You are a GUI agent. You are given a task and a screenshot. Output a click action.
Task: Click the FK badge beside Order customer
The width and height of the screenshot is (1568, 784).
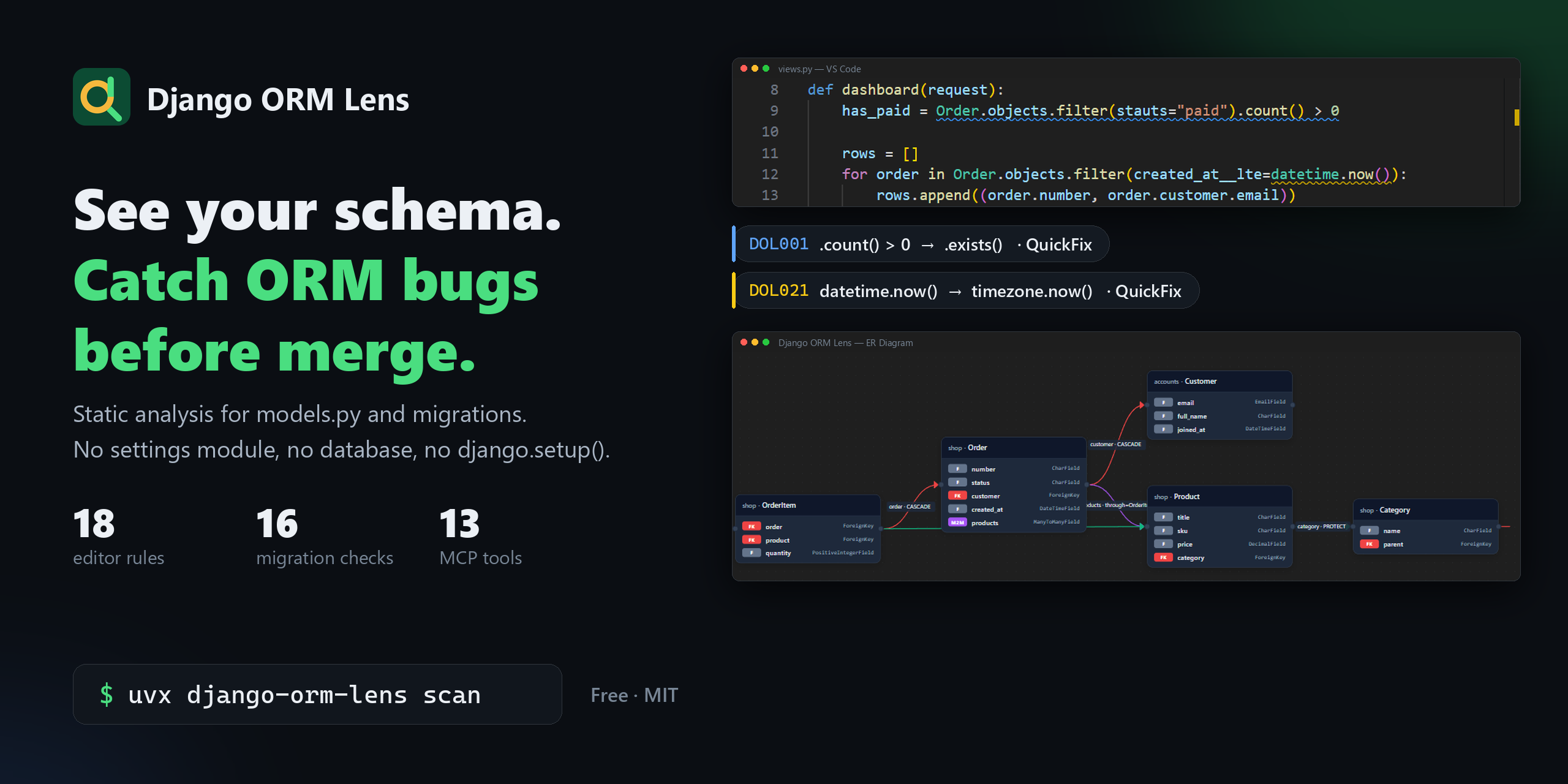click(x=957, y=496)
